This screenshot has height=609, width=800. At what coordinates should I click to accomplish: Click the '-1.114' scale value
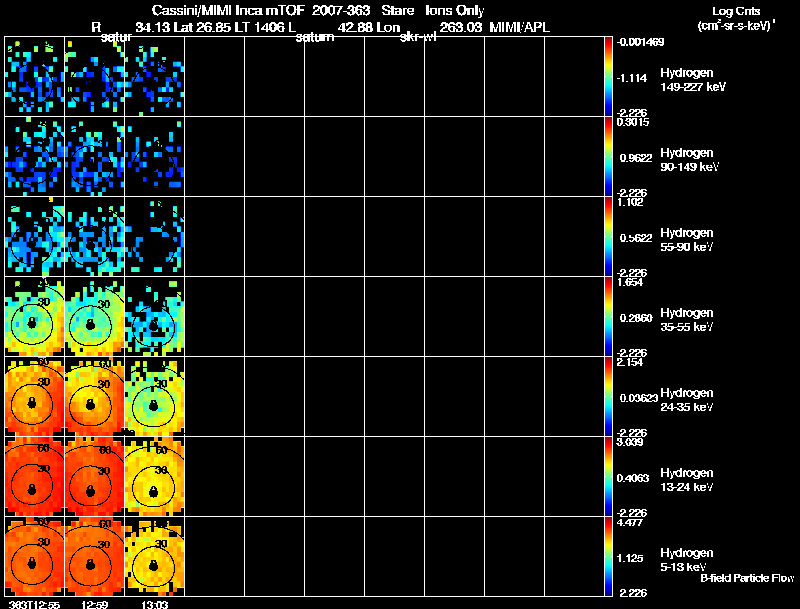(632, 78)
